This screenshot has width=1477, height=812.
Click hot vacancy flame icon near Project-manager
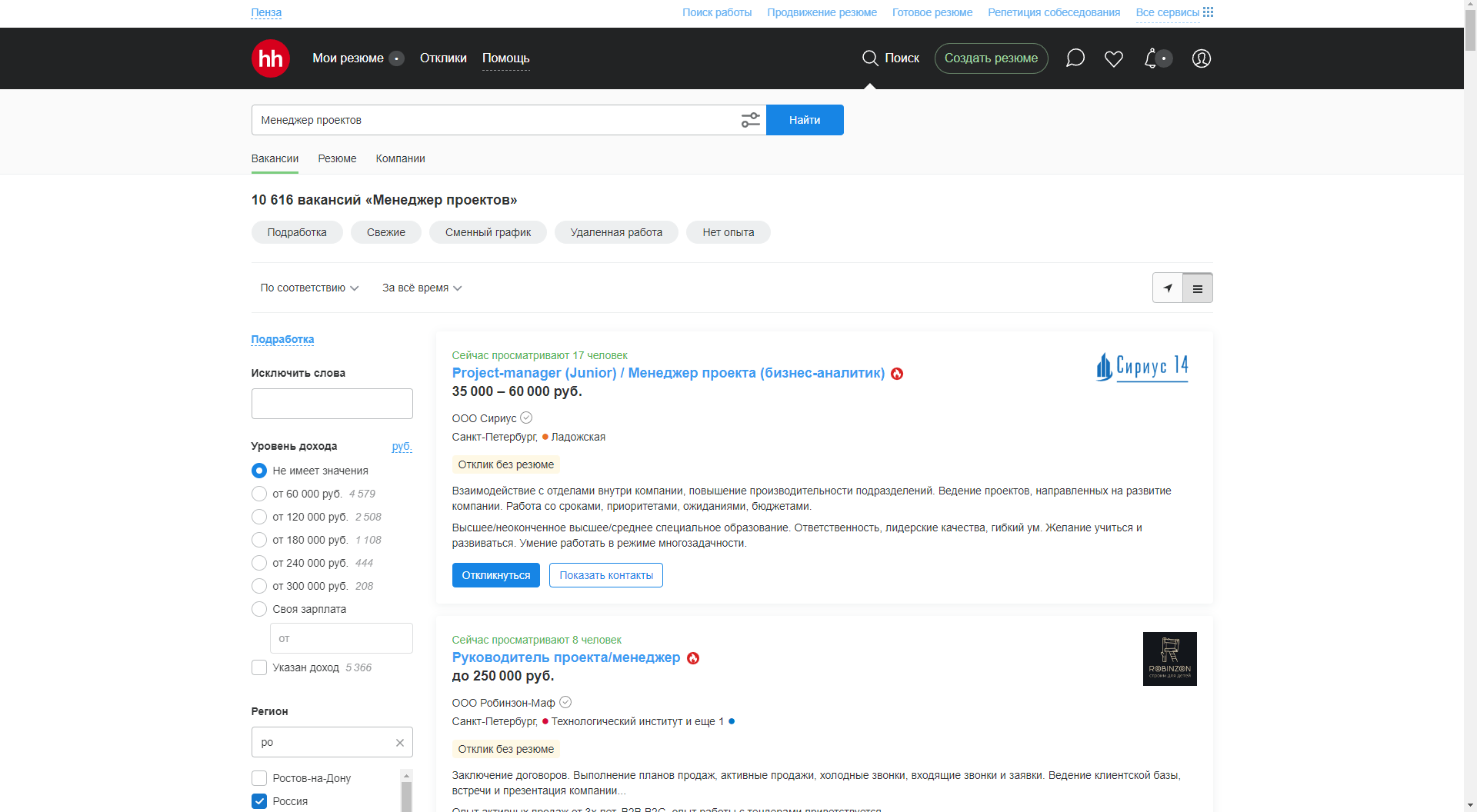point(897,374)
